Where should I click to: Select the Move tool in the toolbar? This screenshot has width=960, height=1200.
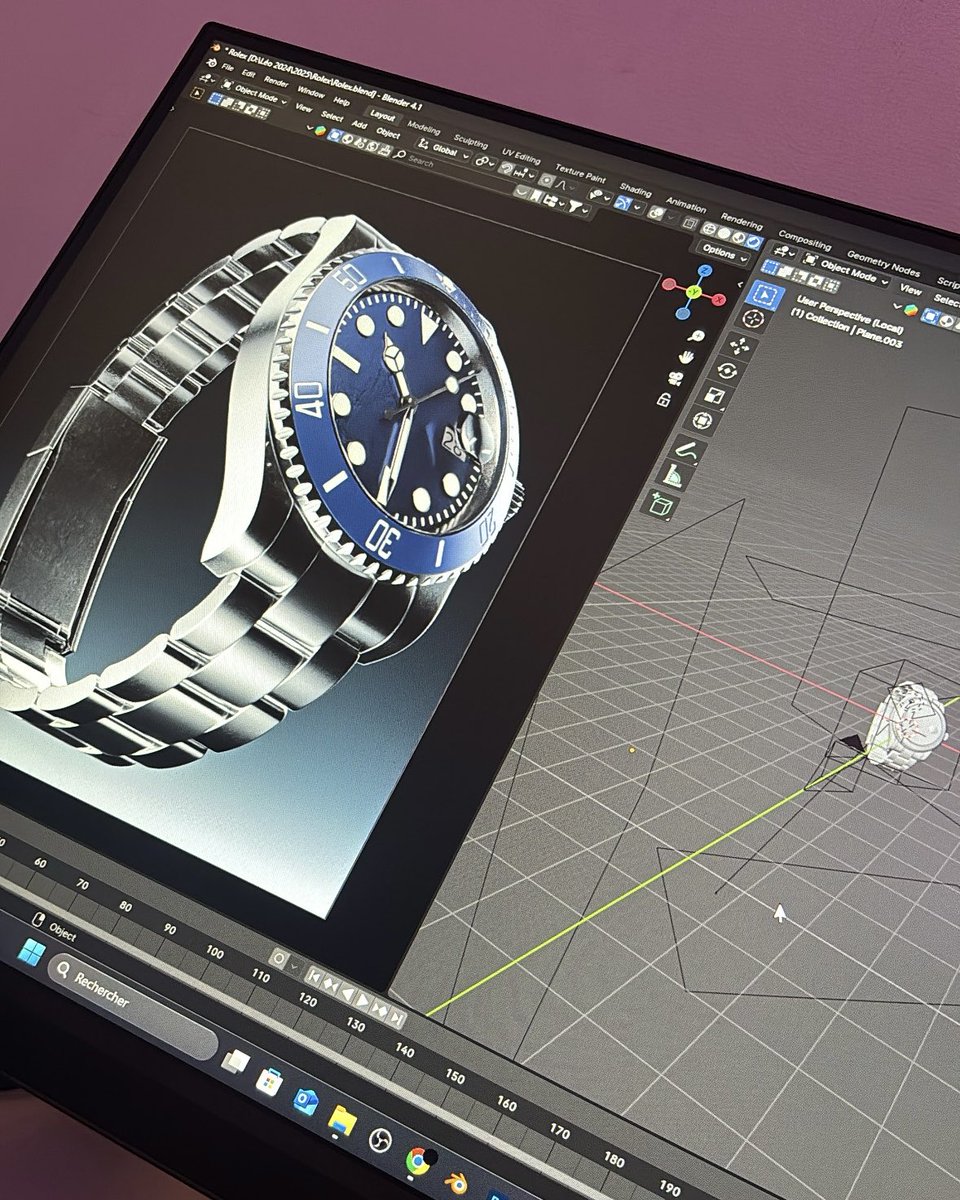(741, 345)
